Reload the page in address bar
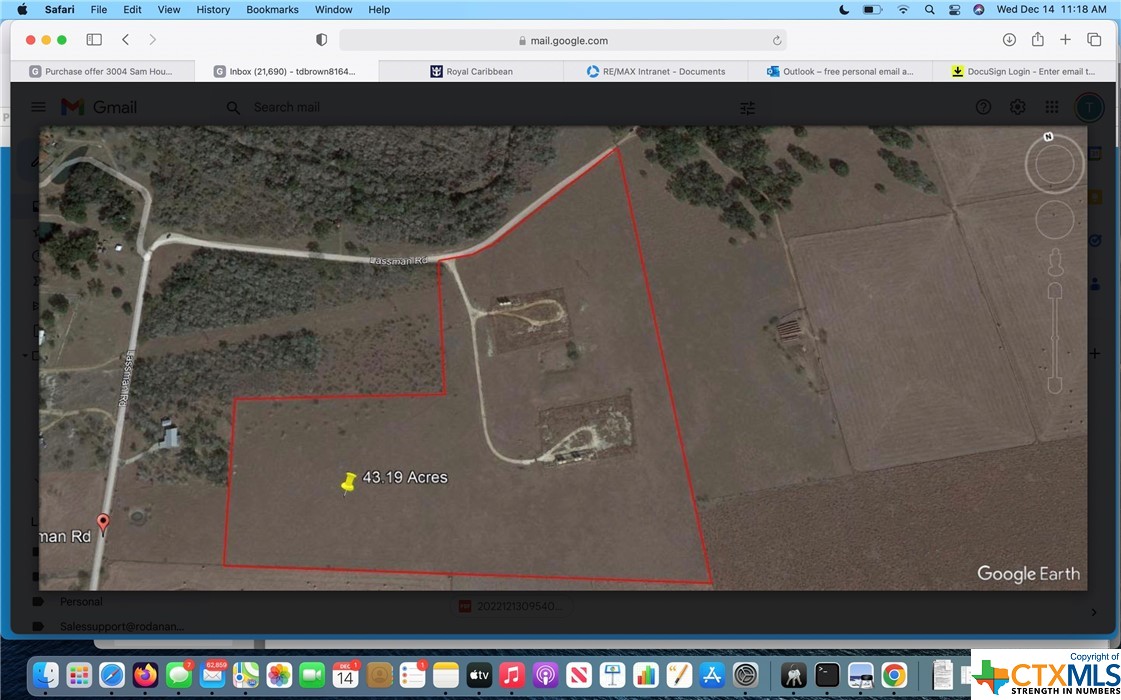Image resolution: width=1121 pixels, height=700 pixels. click(777, 41)
